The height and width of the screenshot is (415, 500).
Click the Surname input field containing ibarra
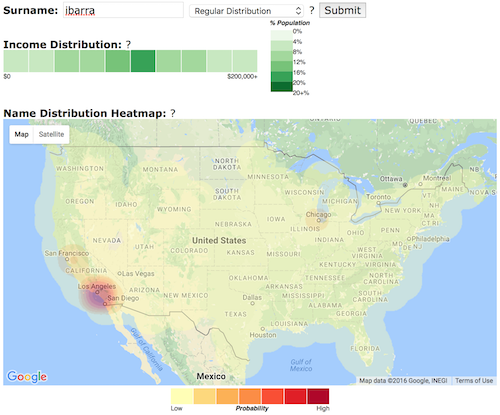click(x=123, y=10)
